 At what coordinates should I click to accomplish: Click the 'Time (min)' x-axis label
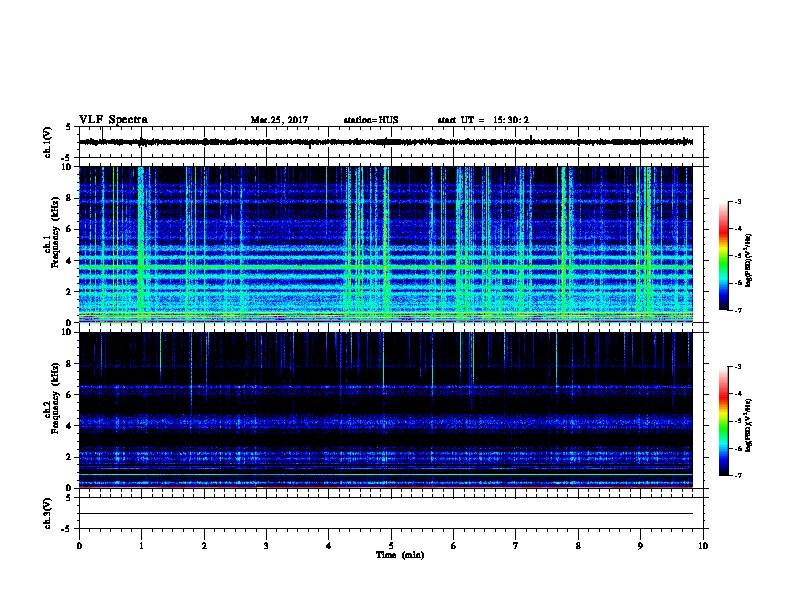point(400,555)
